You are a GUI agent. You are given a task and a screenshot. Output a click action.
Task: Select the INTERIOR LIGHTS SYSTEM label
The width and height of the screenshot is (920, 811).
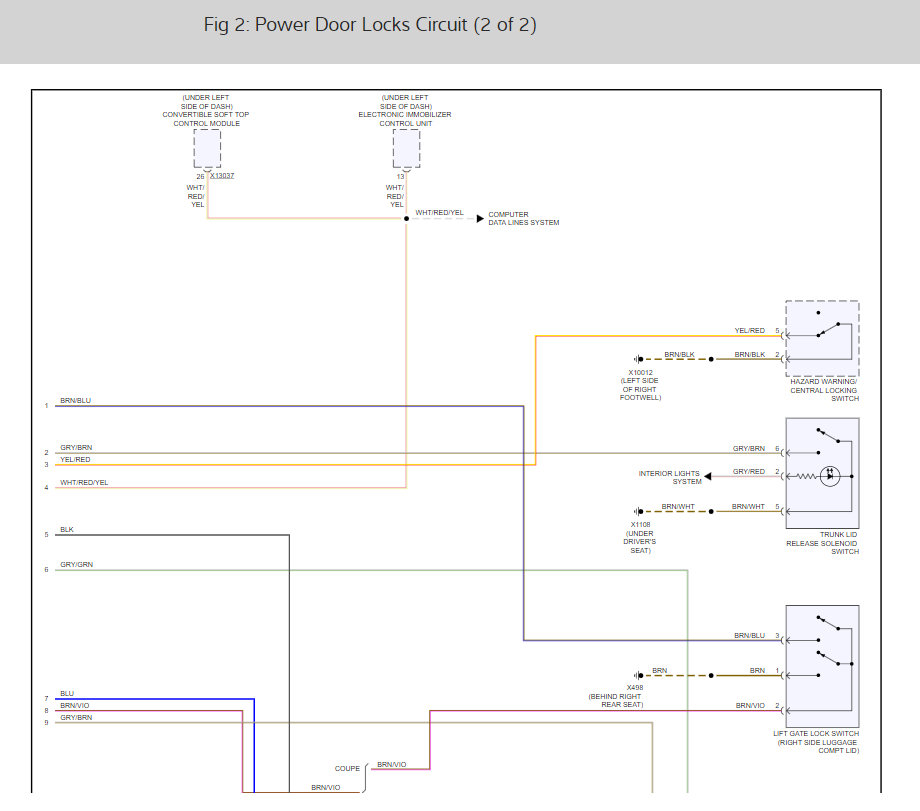pos(670,477)
